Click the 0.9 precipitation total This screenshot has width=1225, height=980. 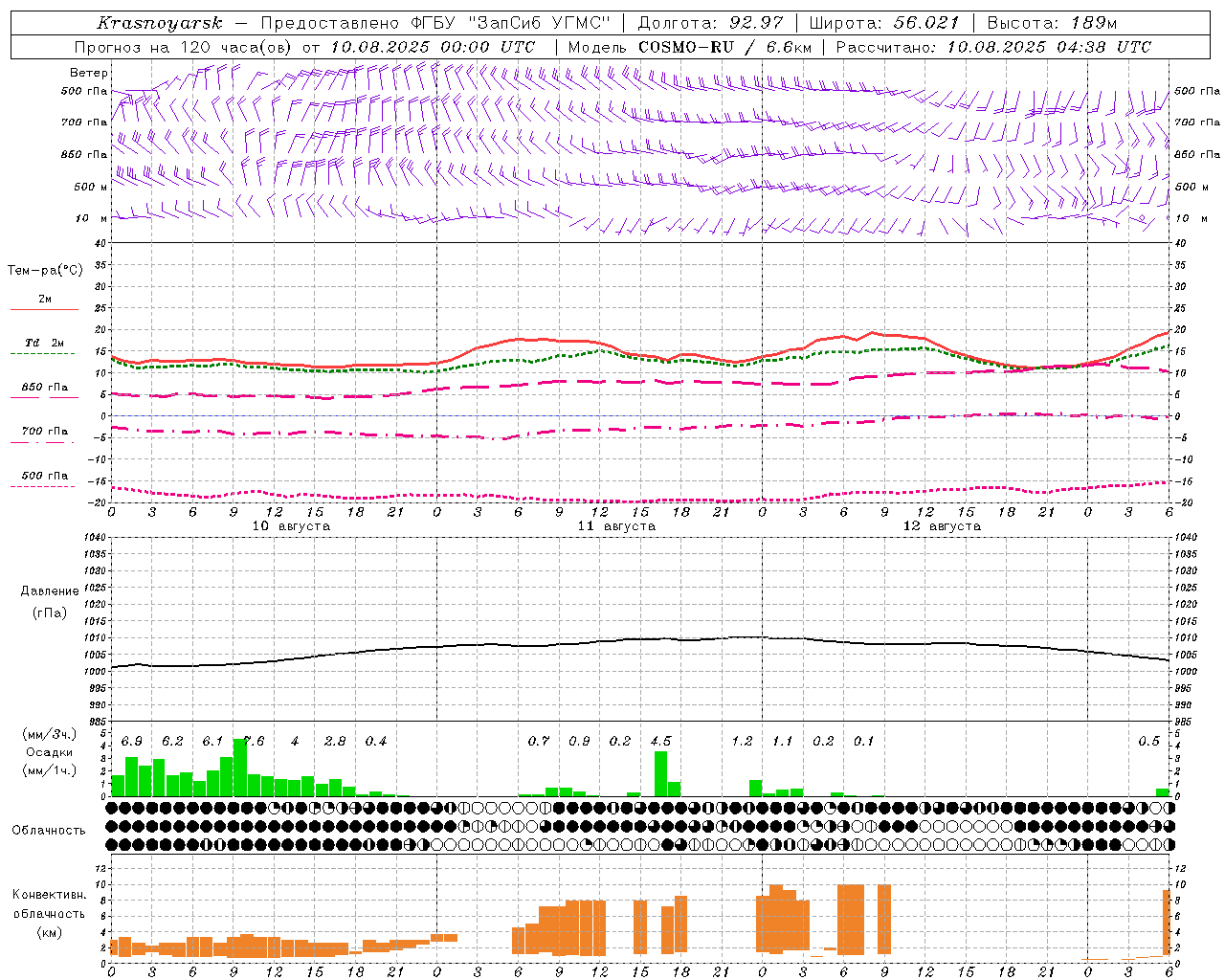[x=579, y=742]
